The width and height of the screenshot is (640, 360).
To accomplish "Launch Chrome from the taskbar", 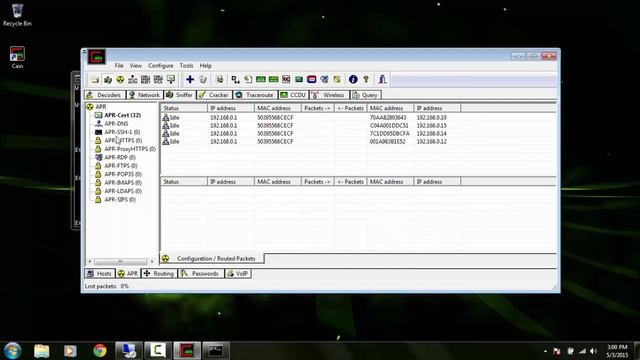I will click(x=100, y=351).
